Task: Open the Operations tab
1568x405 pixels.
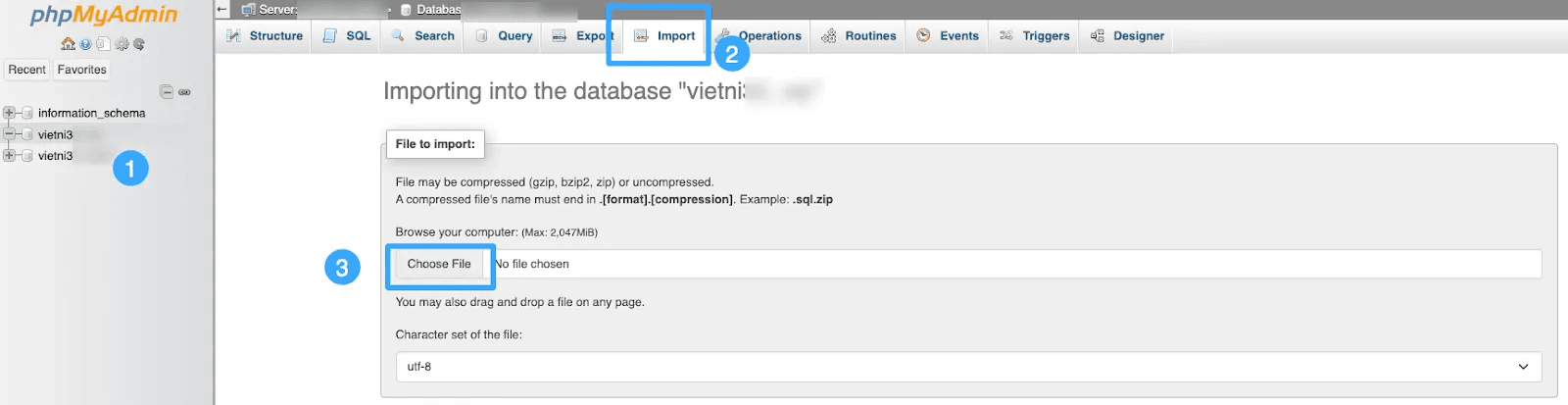Action: 759,35
